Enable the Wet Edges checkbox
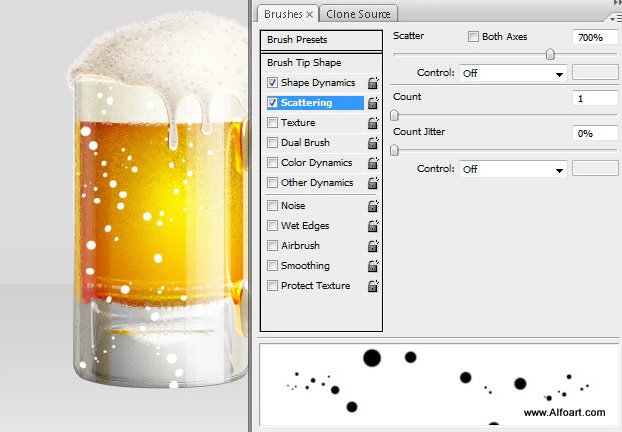Image resolution: width=622 pixels, height=432 pixels. click(272, 225)
